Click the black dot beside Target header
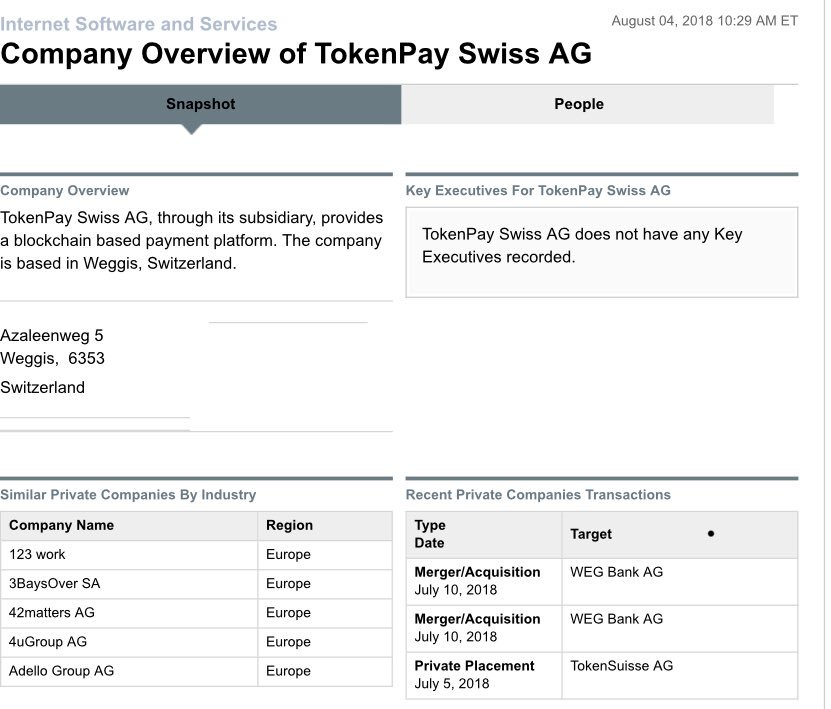831x709 pixels. click(711, 534)
